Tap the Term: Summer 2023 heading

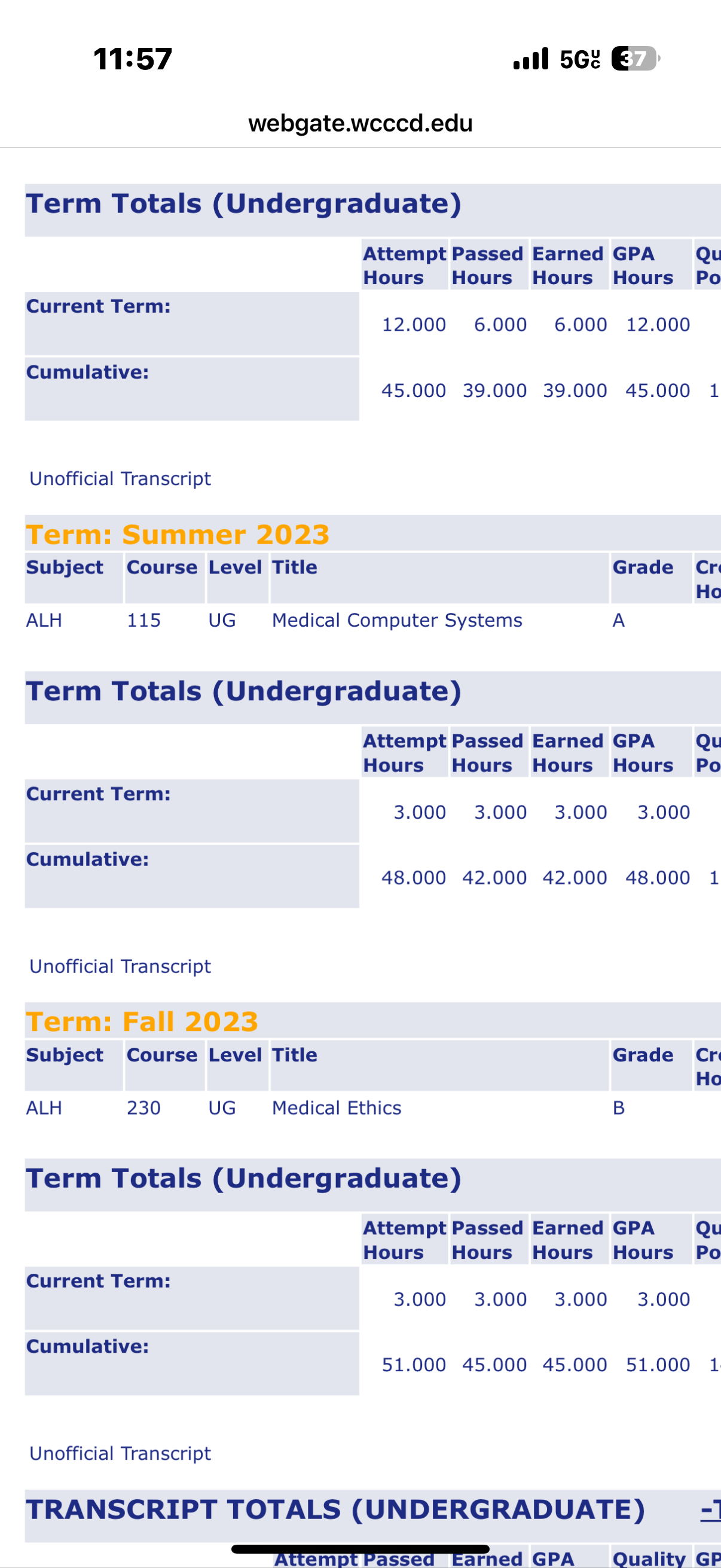click(178, 535)
